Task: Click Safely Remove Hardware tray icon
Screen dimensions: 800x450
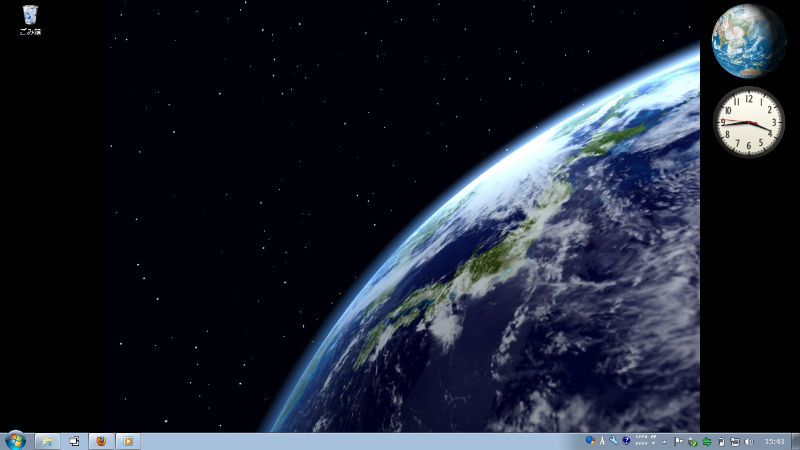Action: tap(692, 442)
